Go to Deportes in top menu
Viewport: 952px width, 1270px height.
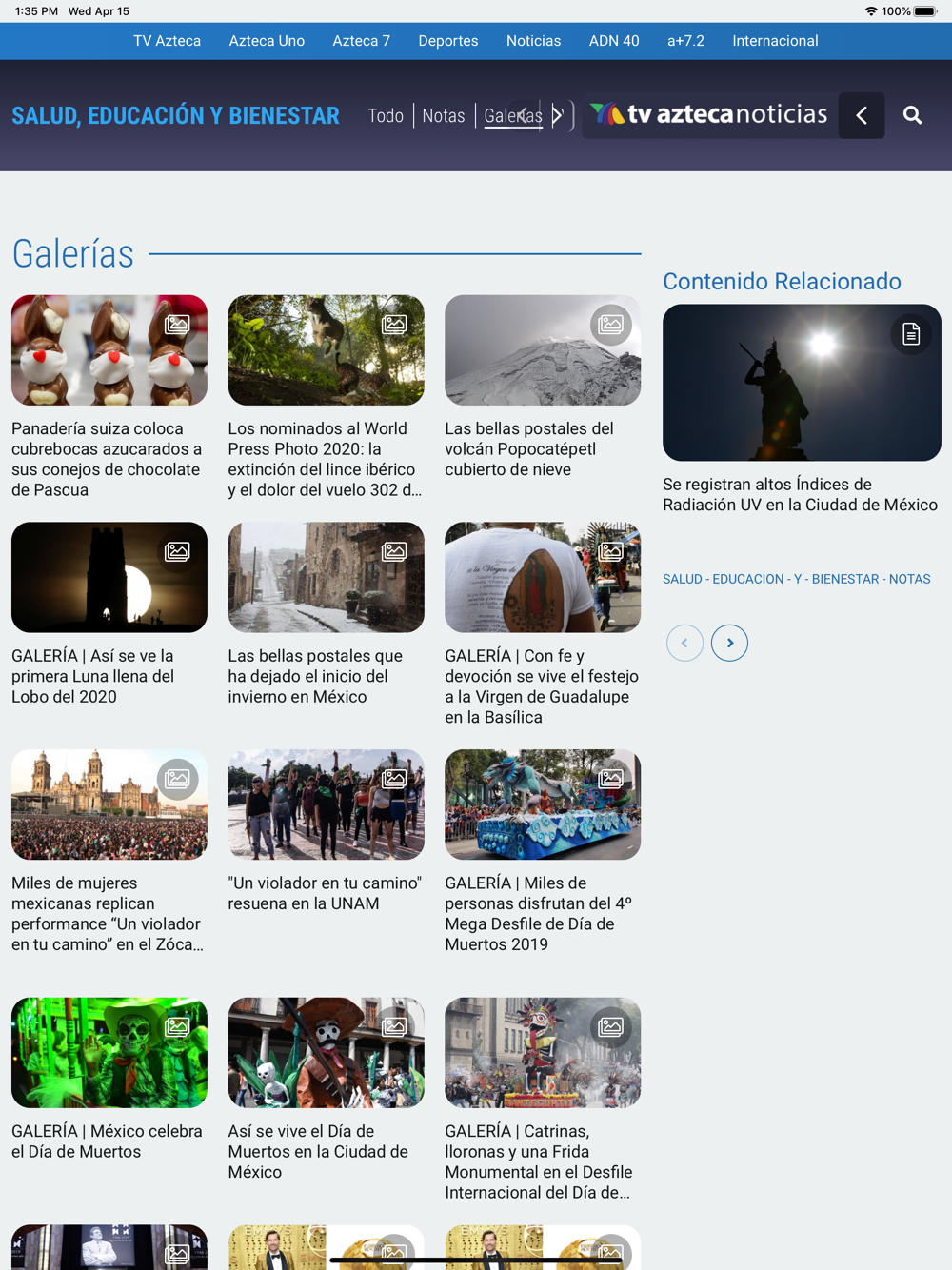tap(448, 41)
